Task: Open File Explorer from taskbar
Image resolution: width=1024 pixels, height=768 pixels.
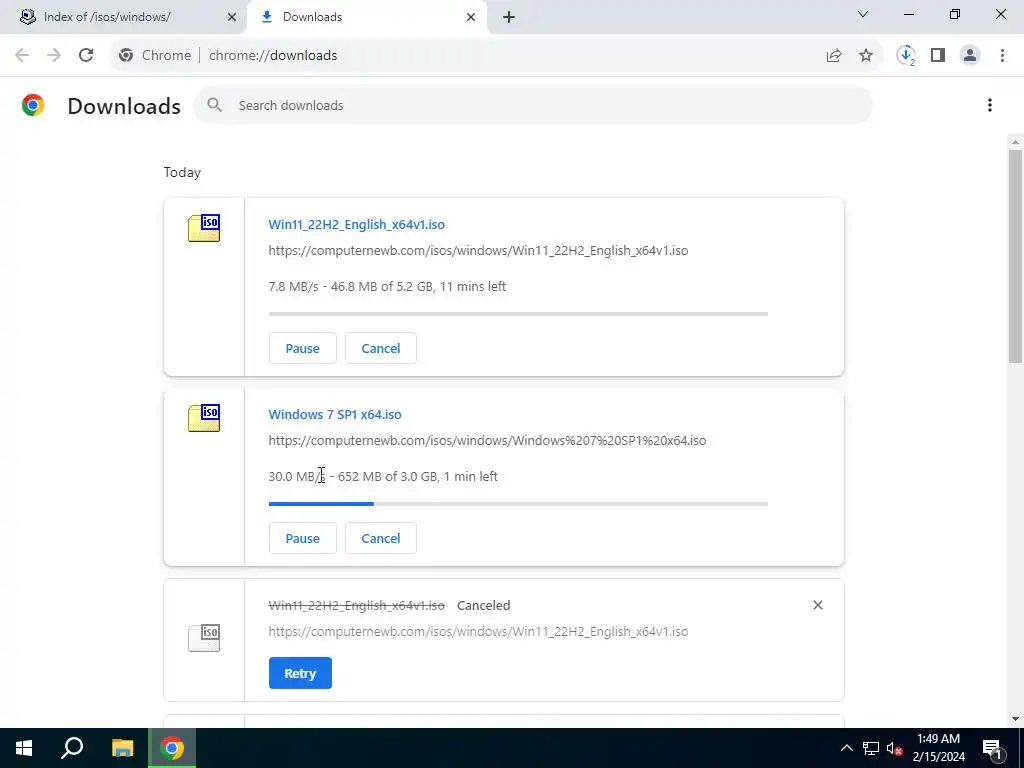Action: click(x=122, y=748)
